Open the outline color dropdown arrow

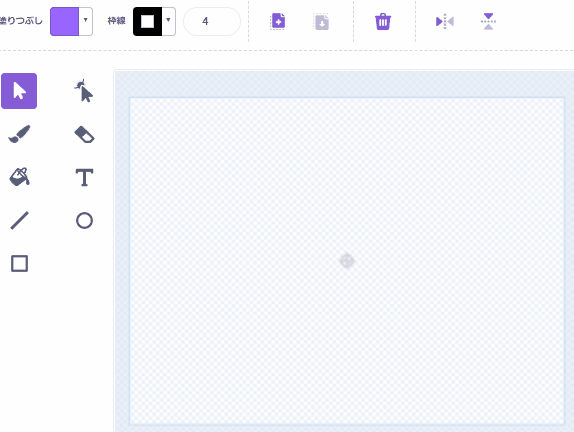coord(168,21)
